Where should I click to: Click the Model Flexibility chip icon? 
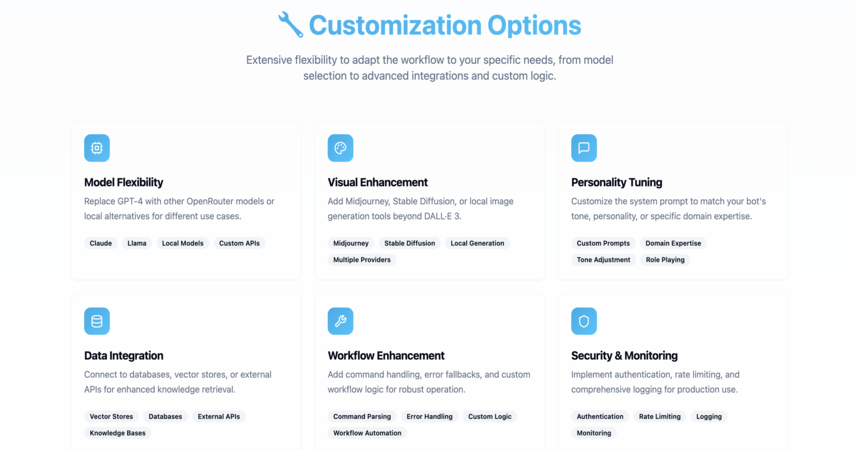[97, 148]
